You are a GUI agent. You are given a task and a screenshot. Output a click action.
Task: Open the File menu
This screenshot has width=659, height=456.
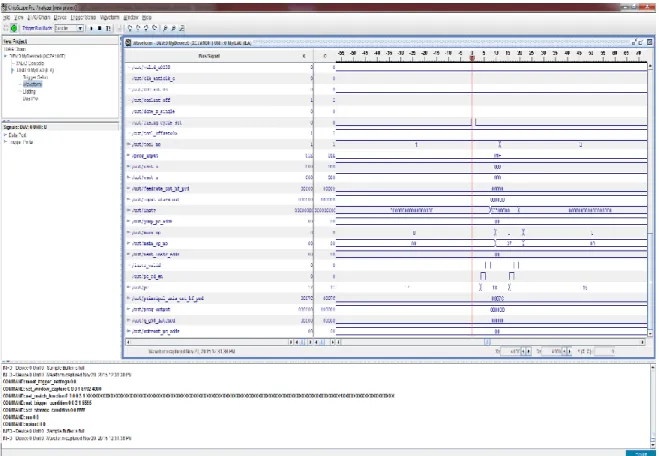pyautogui.click(x=6, y=18)
